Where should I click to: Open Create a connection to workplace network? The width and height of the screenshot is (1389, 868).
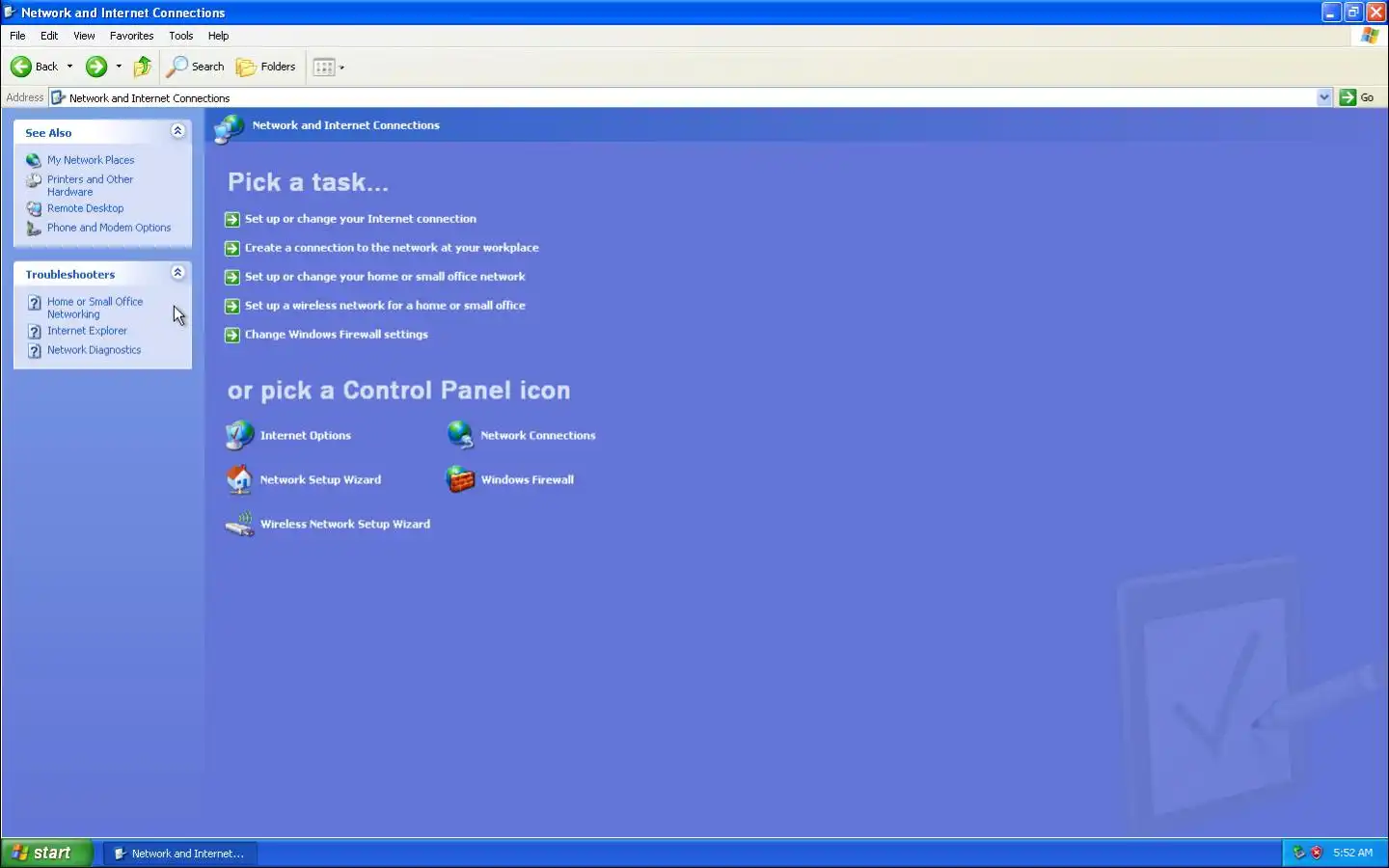[392, 248]
